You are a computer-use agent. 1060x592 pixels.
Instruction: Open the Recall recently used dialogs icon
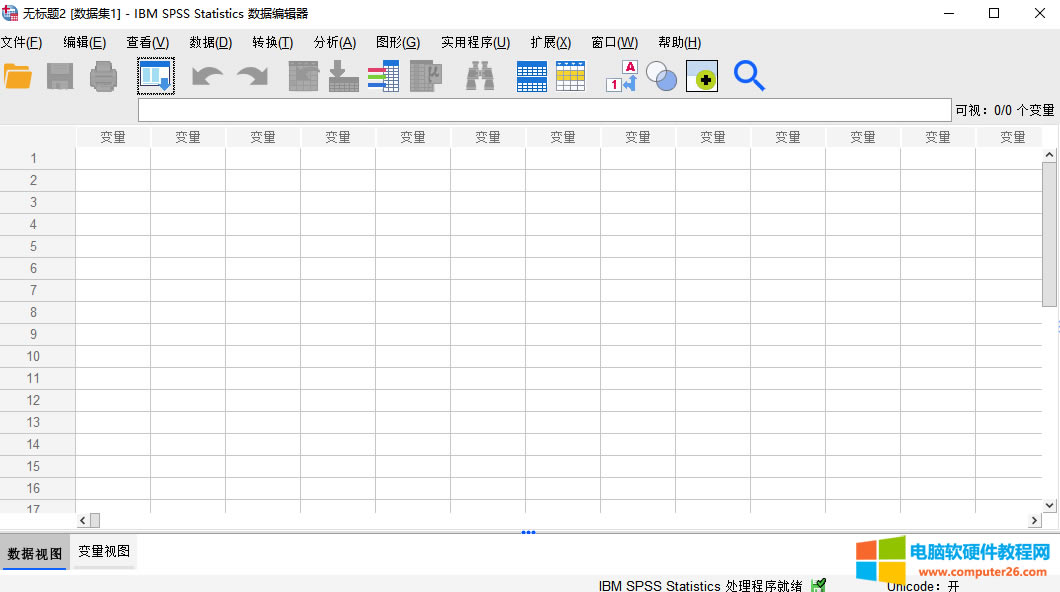[156, 77]
